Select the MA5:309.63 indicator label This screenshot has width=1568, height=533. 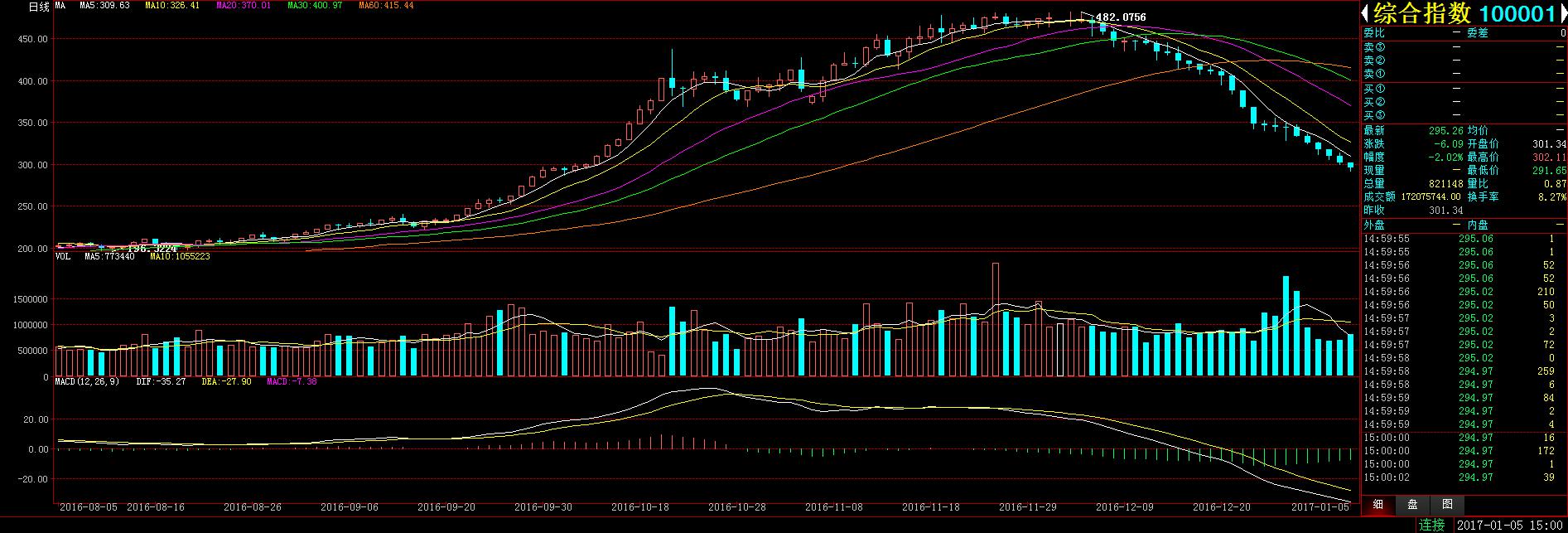[104, 6]
